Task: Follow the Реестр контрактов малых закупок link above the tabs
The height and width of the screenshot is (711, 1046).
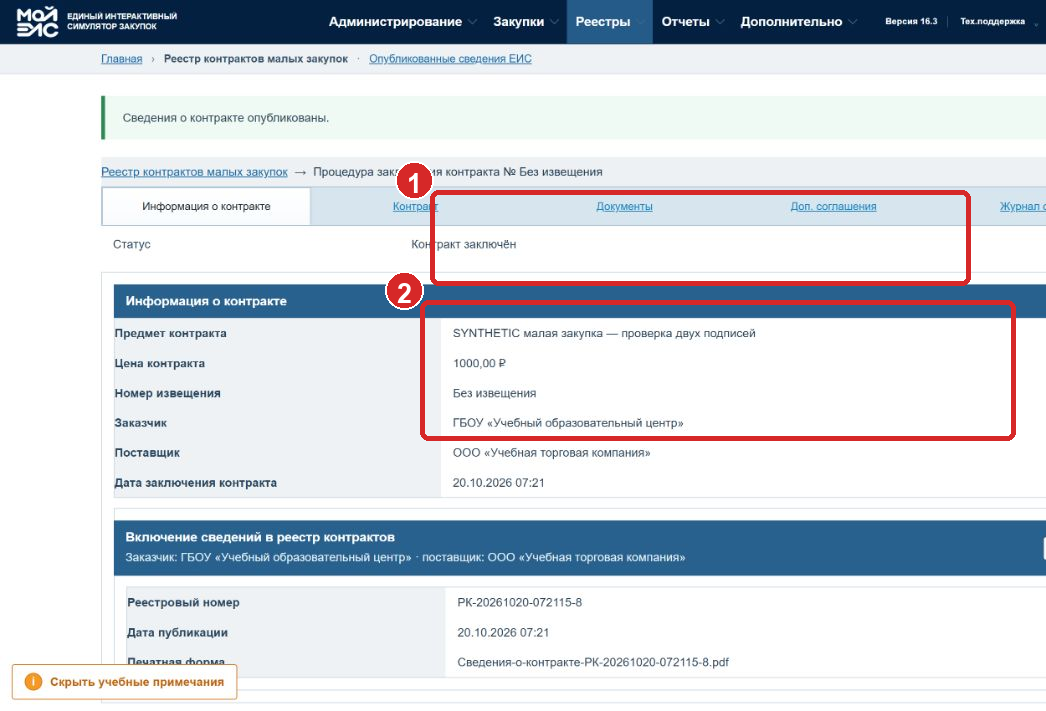Action: (194, 171)
